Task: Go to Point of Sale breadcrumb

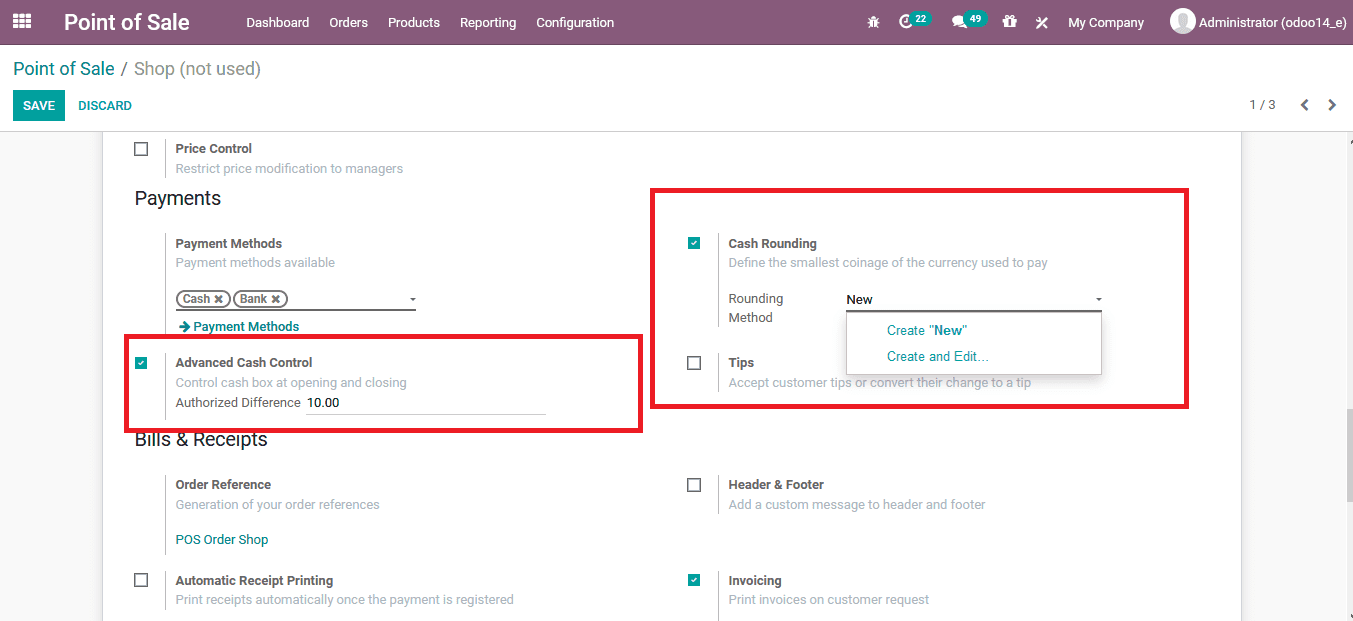Action: click(64, 69)
